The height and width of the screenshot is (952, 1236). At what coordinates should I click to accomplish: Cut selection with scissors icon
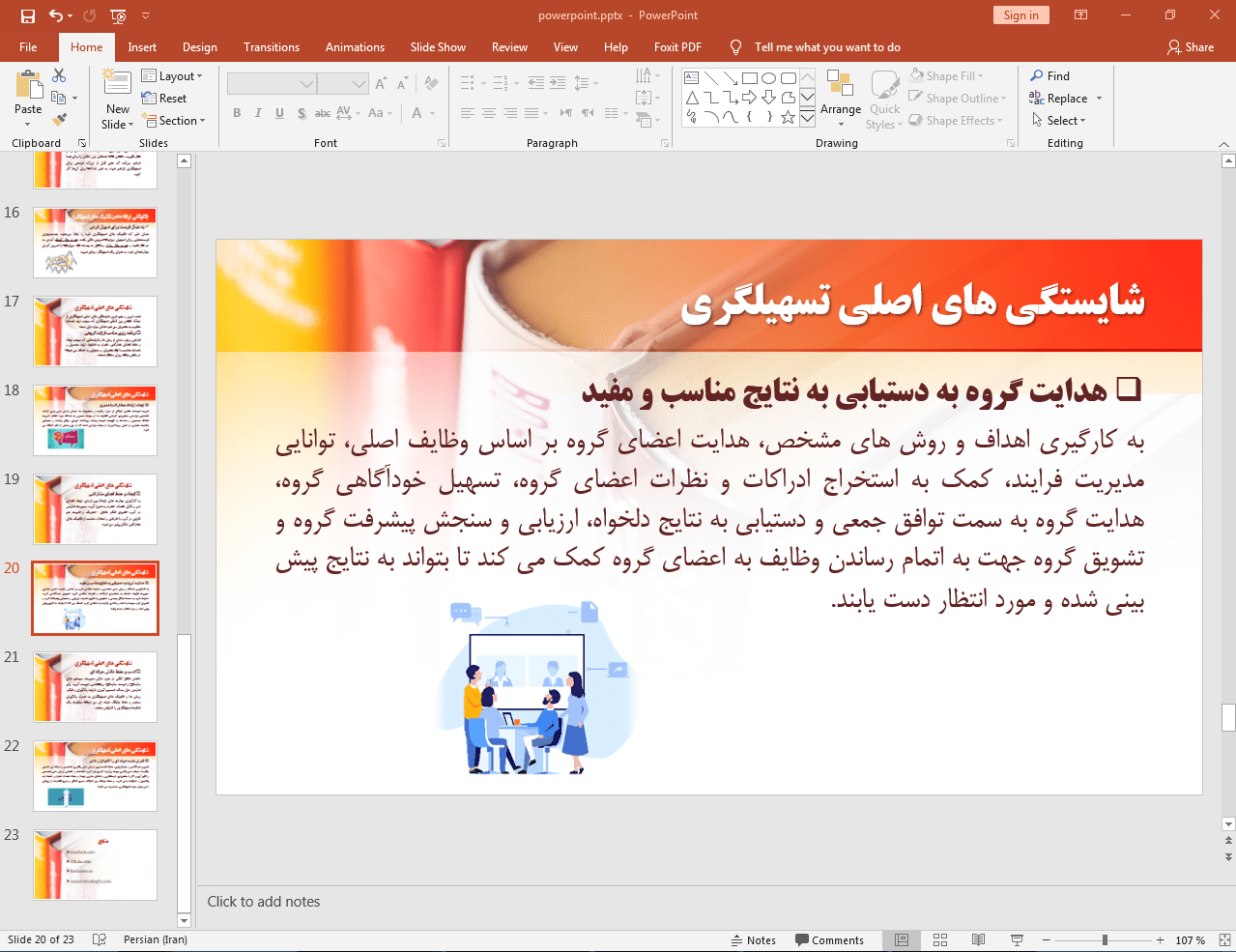(59, 75)
